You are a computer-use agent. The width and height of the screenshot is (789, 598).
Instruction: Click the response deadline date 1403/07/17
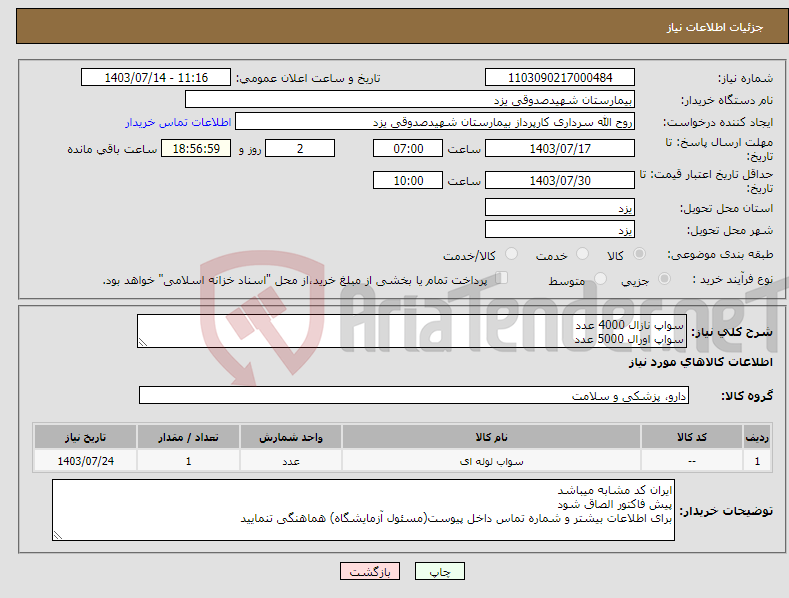pyautogui.click(x=560, y=148)
